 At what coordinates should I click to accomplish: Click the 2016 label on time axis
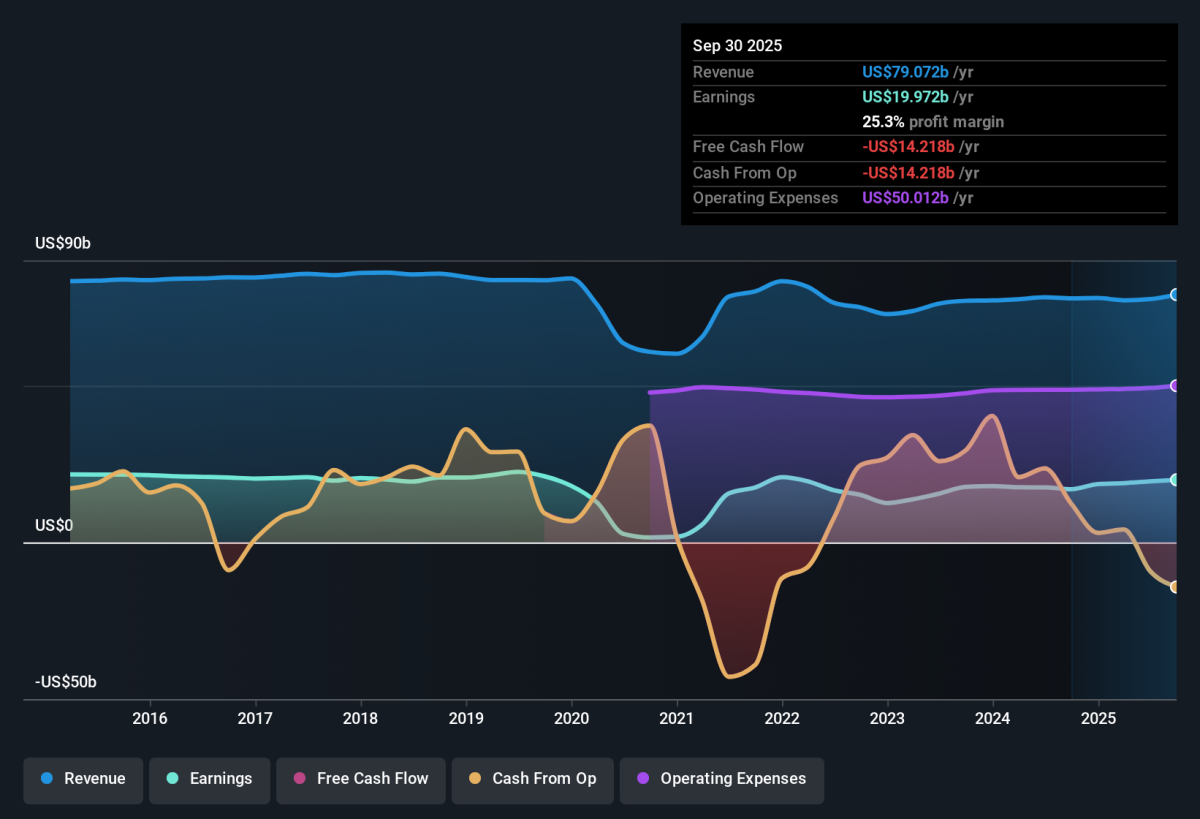point(149,718)
